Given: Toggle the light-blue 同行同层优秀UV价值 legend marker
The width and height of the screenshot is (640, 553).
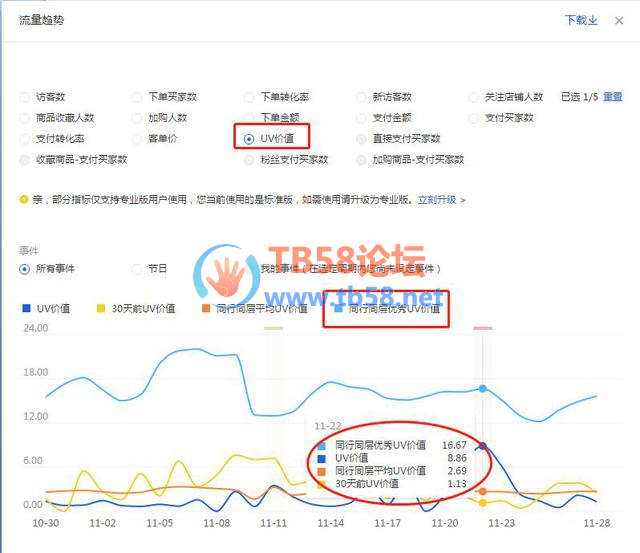Looking at the screenshot, I should 338,309.
